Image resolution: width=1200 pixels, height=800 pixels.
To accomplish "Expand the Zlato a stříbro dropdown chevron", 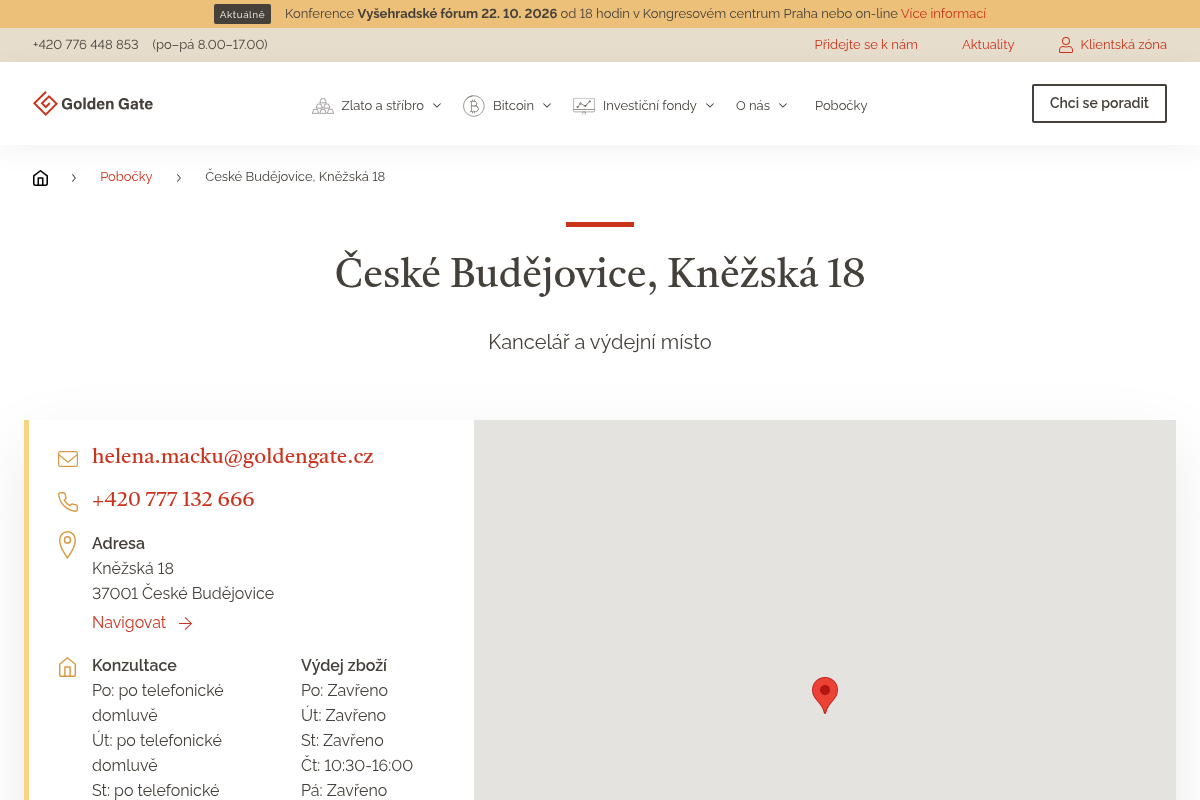I will pos(437,105).
